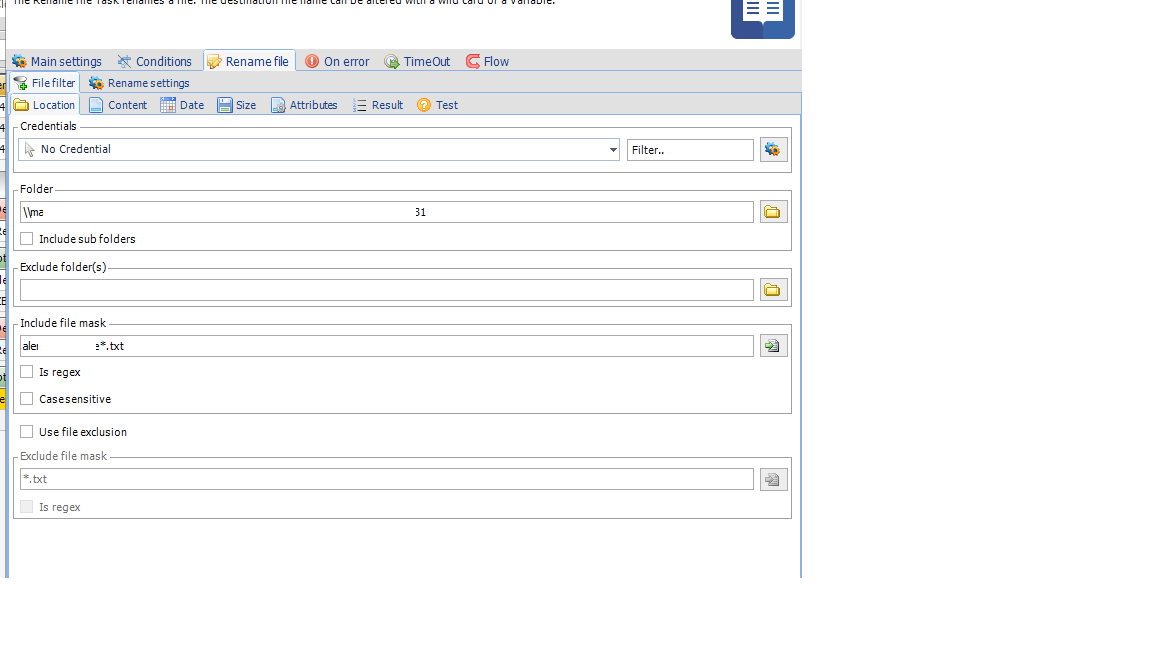Enable the Case sensitive checkbox
The width and height of the screenshot is (1152, 648).
pos(27,399)
